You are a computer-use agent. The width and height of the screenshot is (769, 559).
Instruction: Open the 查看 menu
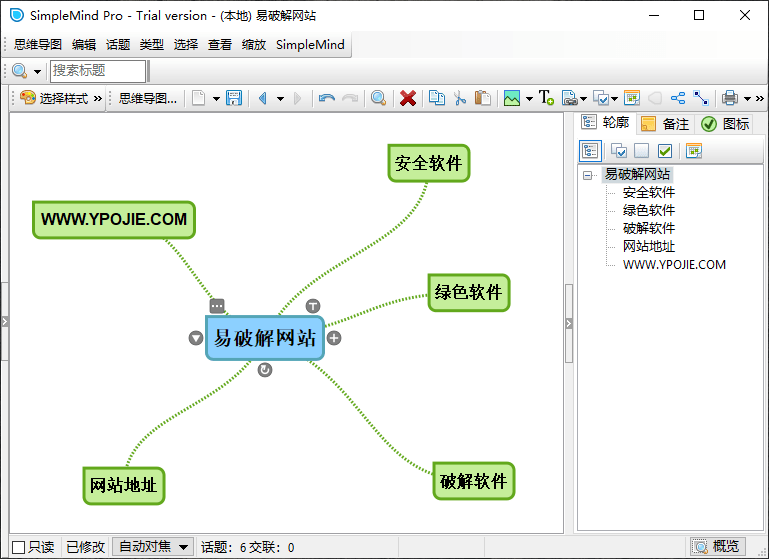(x=220, y=45)
